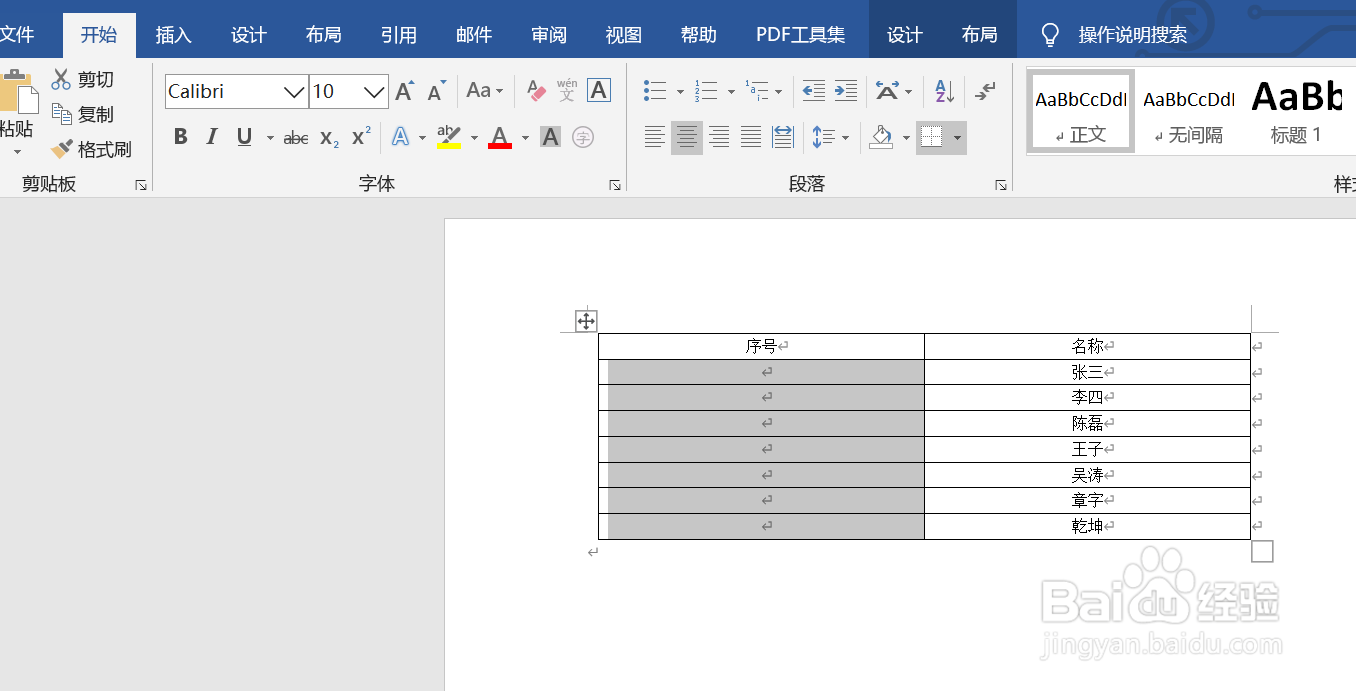Click the table cell containing 陈磊
The image size is (1356, 691).
click(1087, 424)
